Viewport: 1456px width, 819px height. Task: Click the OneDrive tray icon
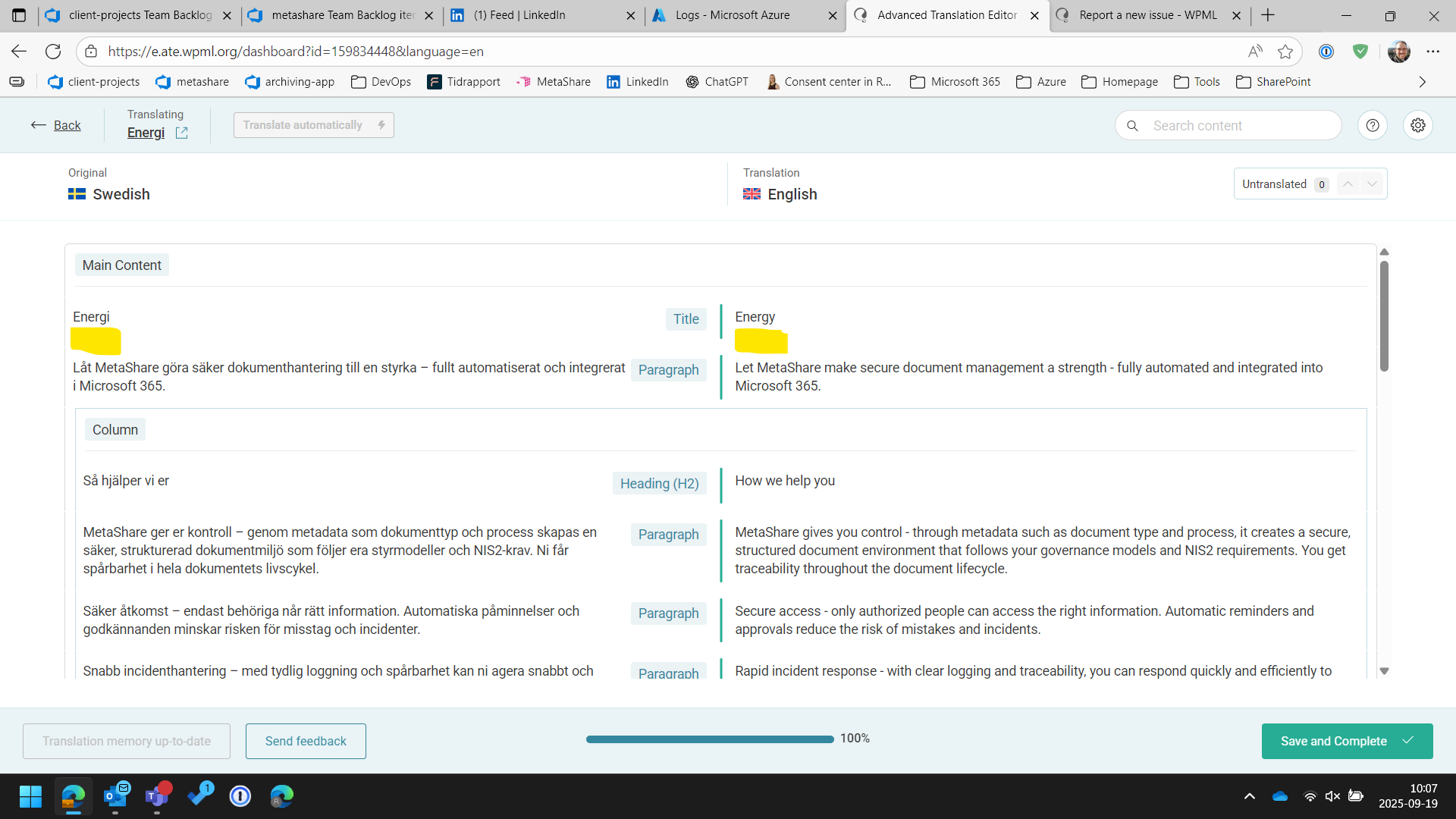click(1280, 796)
